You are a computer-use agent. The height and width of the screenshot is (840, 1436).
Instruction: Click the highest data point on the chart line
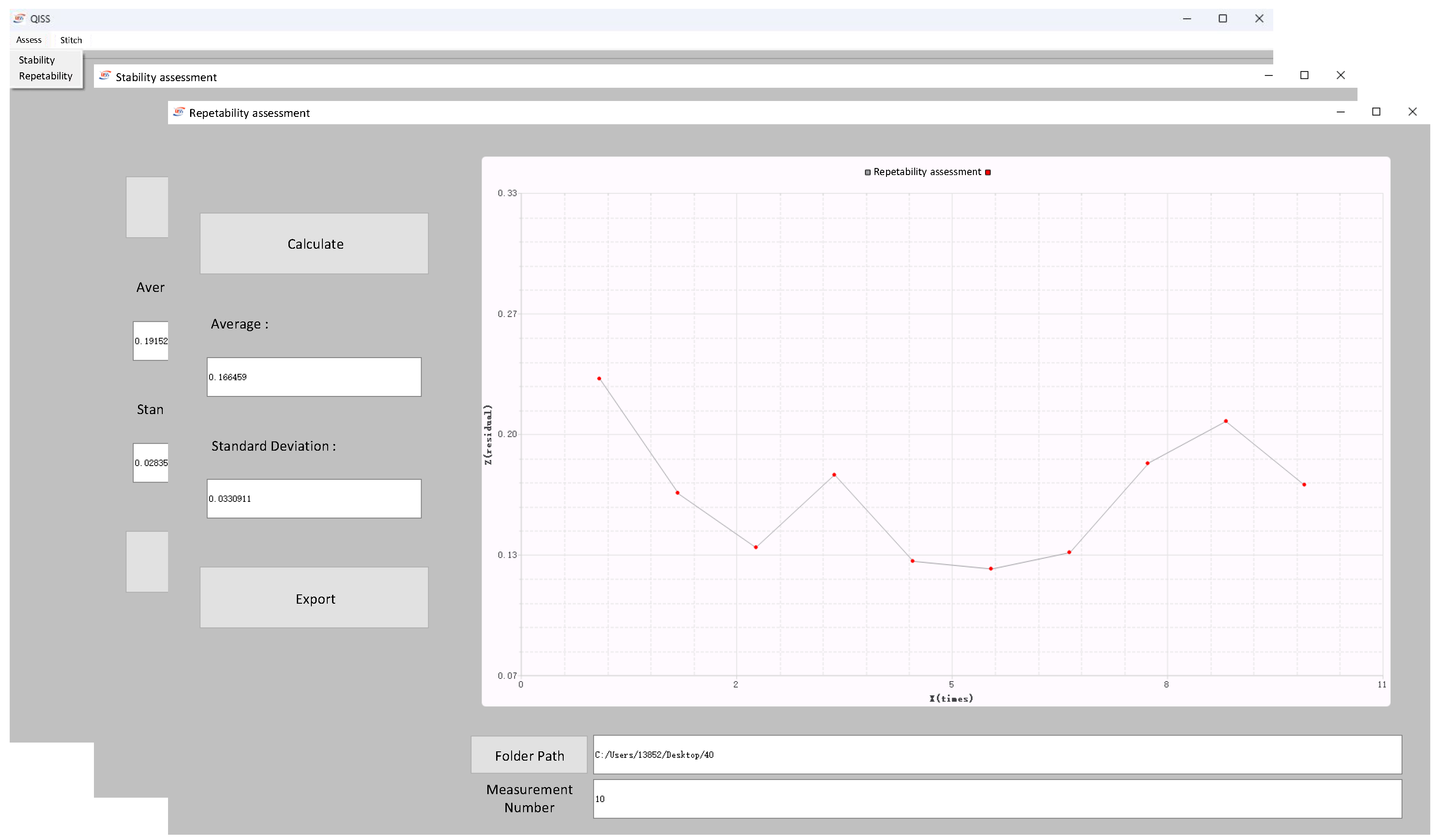coord(599,378)
